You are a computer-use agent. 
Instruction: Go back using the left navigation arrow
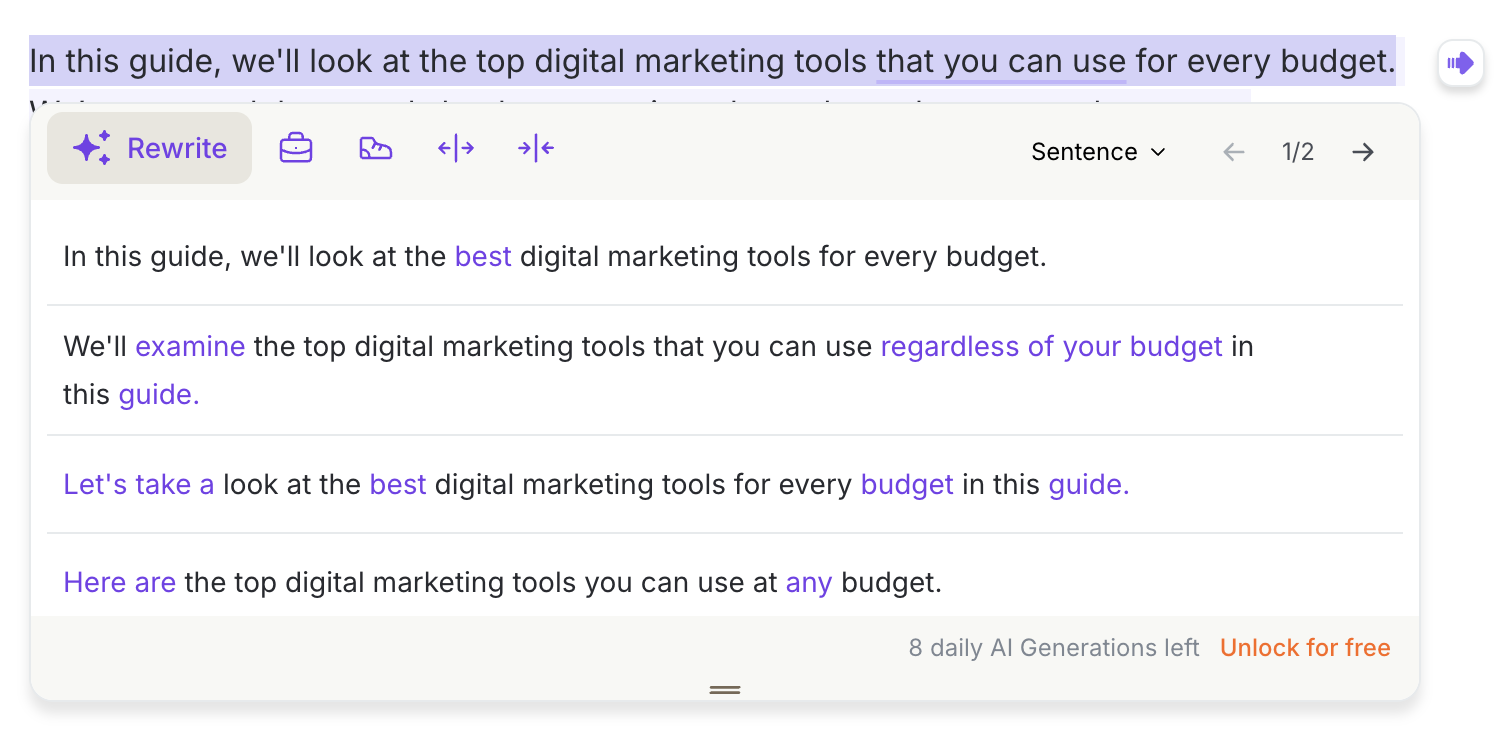pyautogui.click(x=1234, y=152)
